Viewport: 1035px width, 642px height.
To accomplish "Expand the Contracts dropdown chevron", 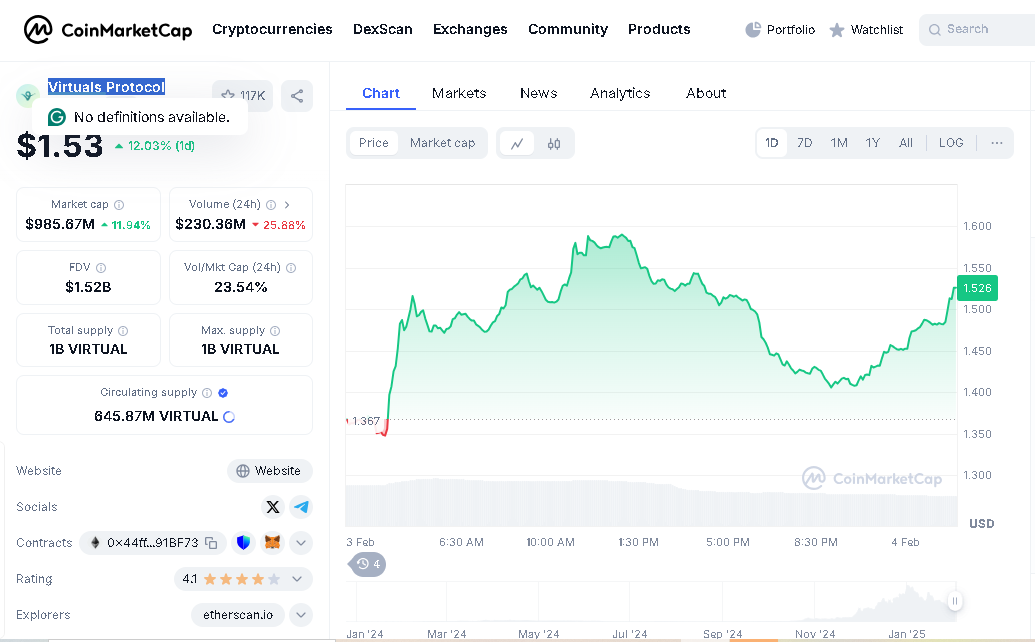I will (x=301, y=542).
